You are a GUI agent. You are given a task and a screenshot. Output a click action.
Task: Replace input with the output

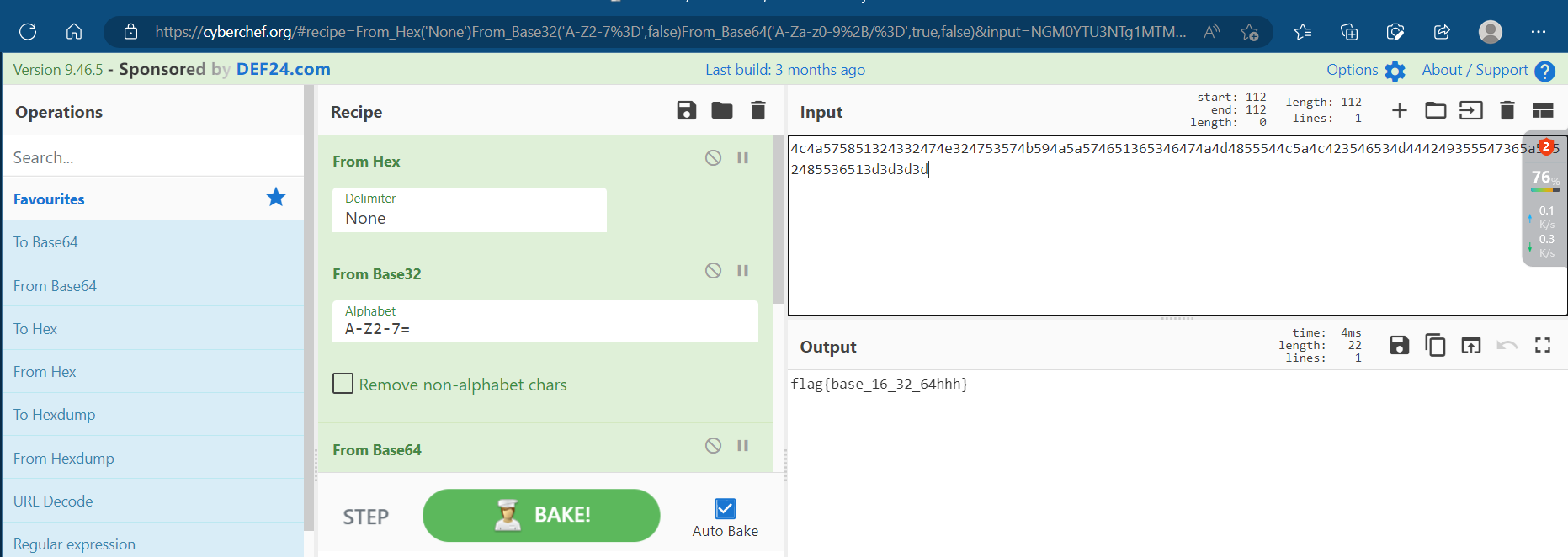pyautogui.click(x=1470, y=345)
